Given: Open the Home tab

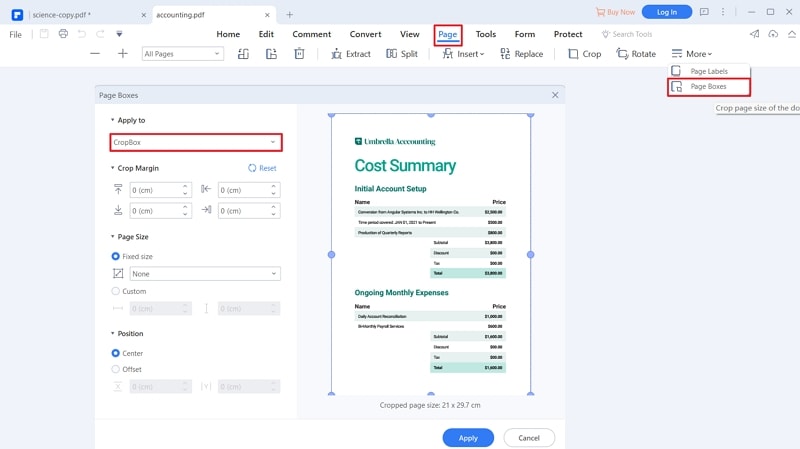Looking at the screenshot, I should pos(228,34).
